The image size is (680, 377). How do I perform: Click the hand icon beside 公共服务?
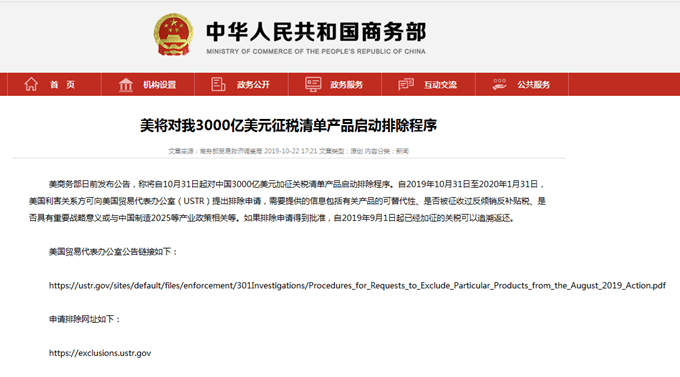tap(499, 84)
